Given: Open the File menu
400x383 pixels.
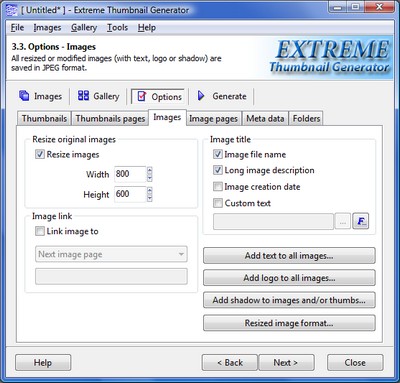Looking at the screenshot, I should click(x=17, y=27).
